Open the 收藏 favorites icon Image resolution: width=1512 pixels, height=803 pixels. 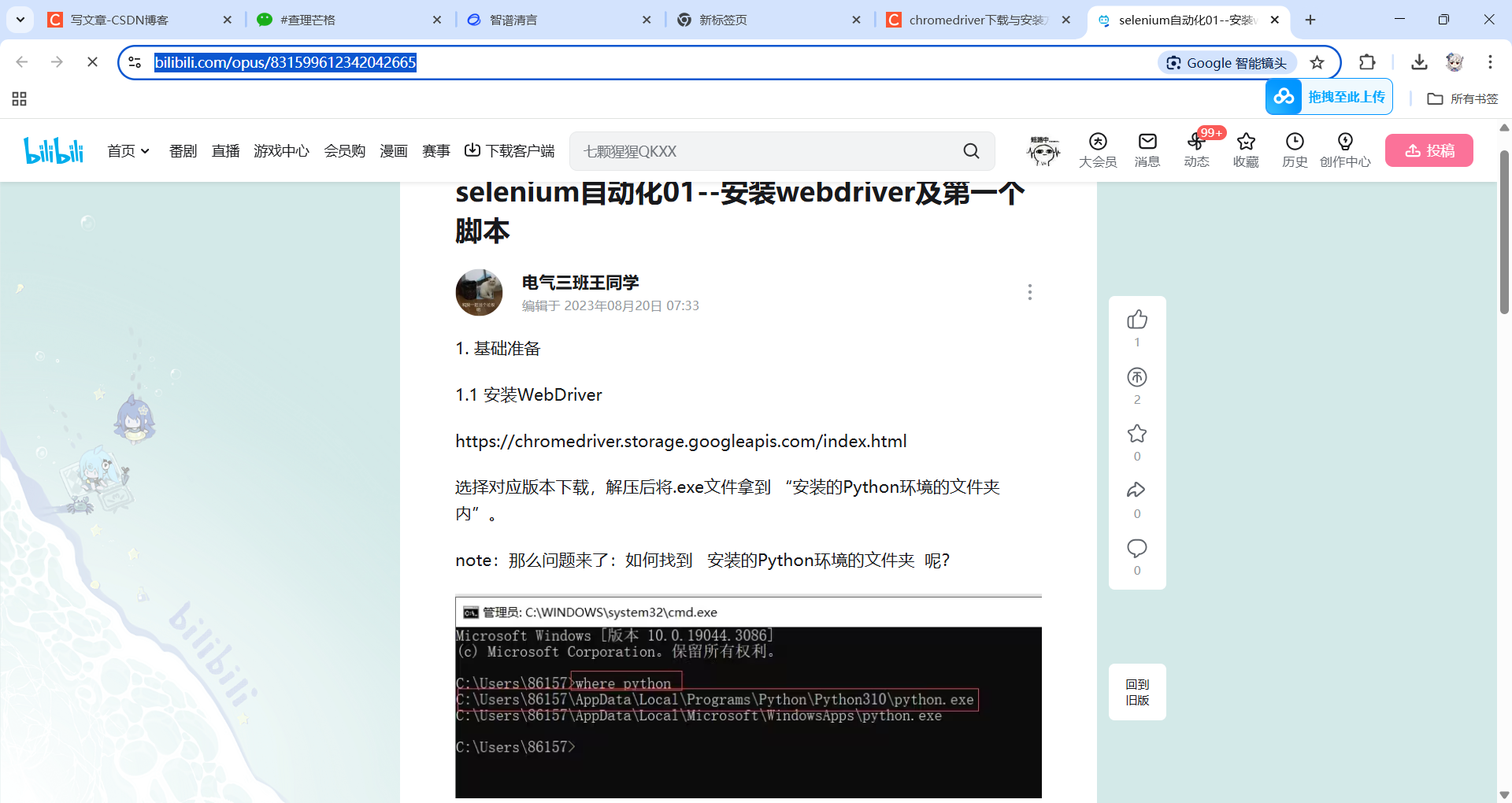(1246, 150)
